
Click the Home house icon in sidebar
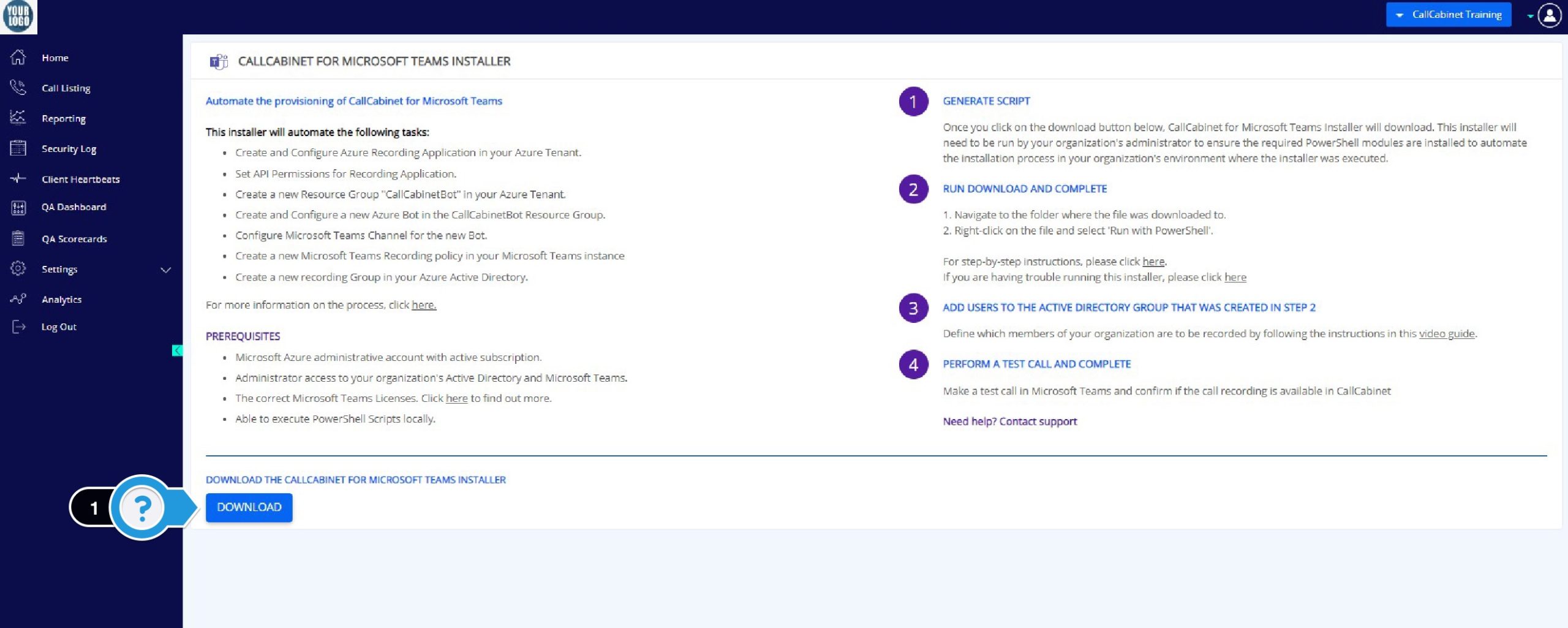[x=18, y=58]
